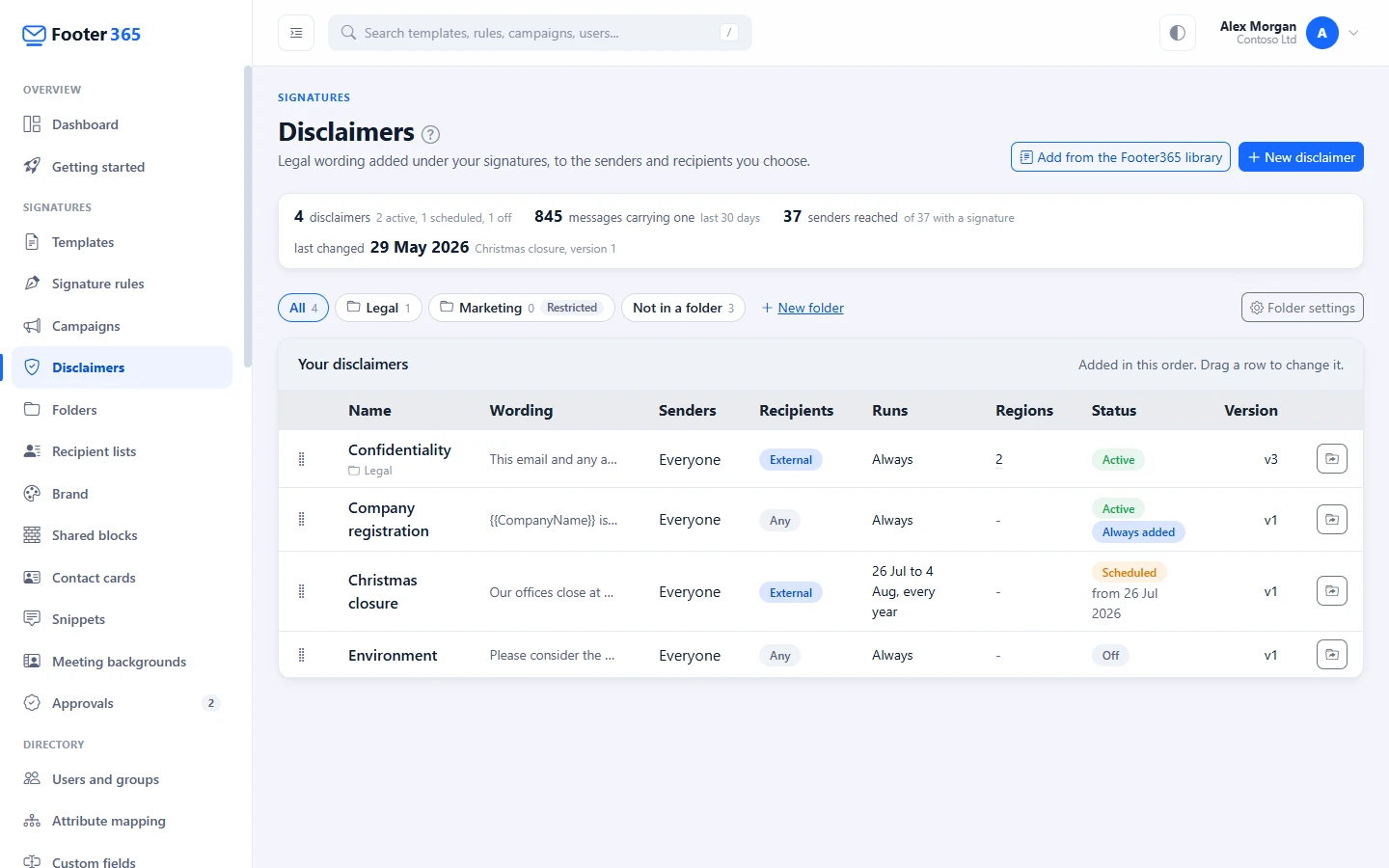Image resolution: width=1389 pixels, height=868 pixels.
Task: Click the Shared blocks icon in the sidebar
Action: click(x=32, y=535)
